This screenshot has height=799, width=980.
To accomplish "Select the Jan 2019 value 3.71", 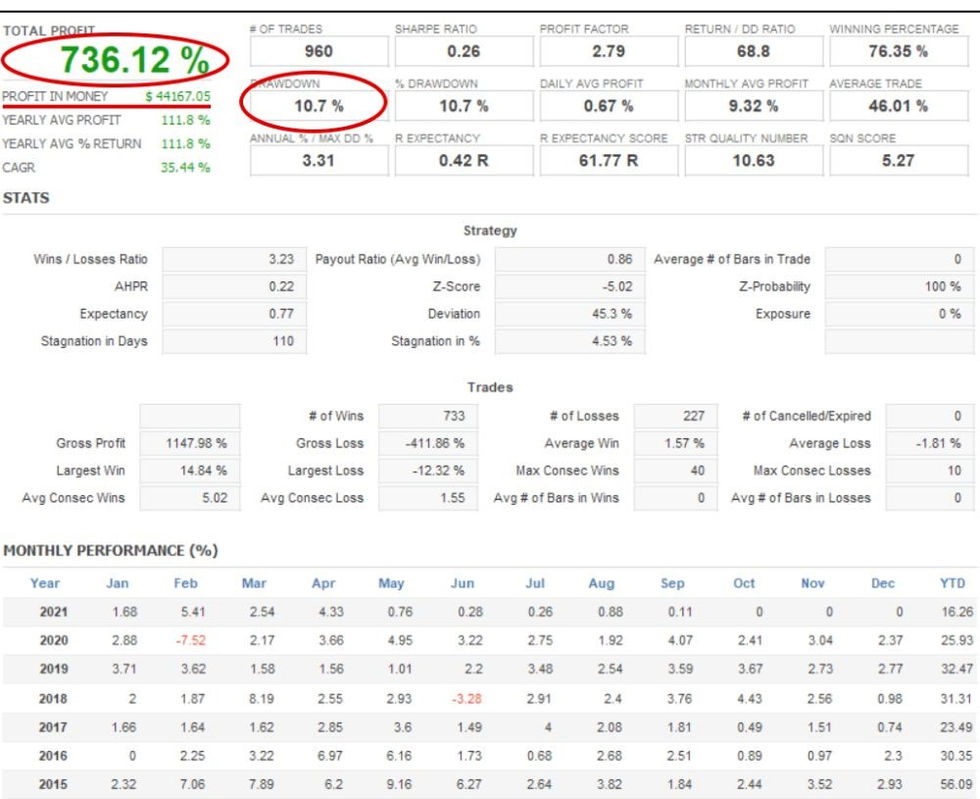I will pyautogui.click(x=124, y=669).
